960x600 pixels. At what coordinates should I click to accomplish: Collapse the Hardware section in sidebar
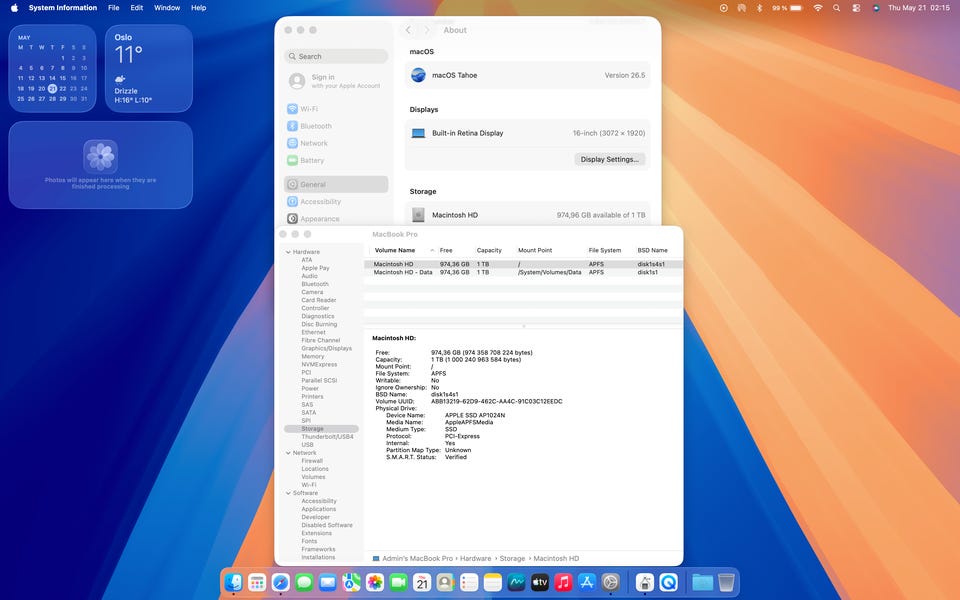pos(288,252)
